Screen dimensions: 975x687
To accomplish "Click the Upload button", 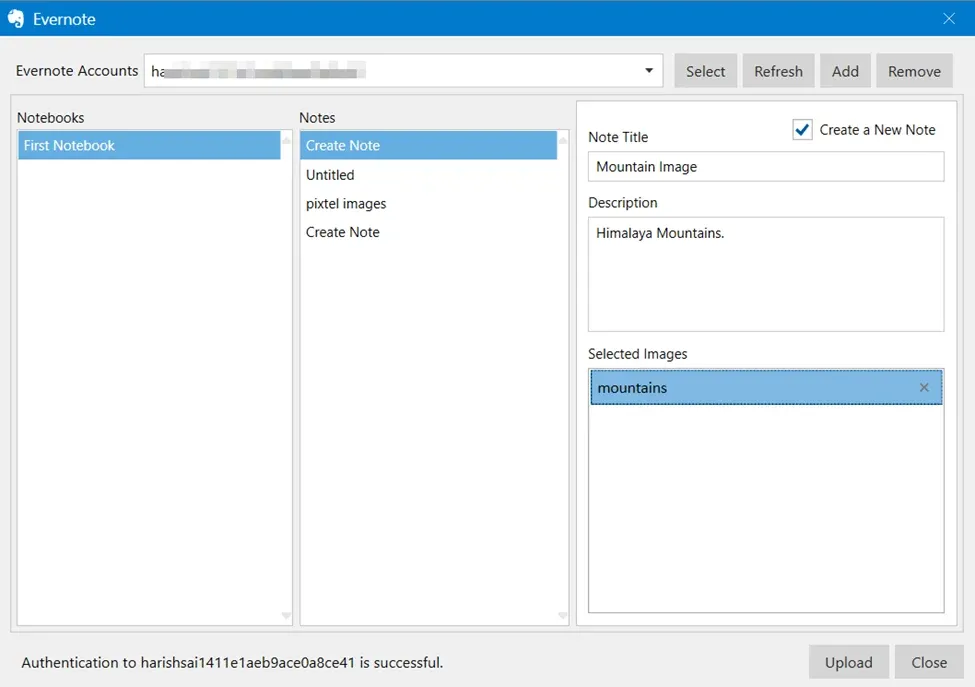I will pyautogui.click(x=848, y=662).
